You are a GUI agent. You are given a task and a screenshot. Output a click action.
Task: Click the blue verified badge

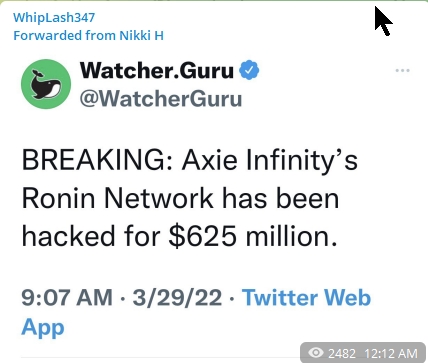coord(250,70)
